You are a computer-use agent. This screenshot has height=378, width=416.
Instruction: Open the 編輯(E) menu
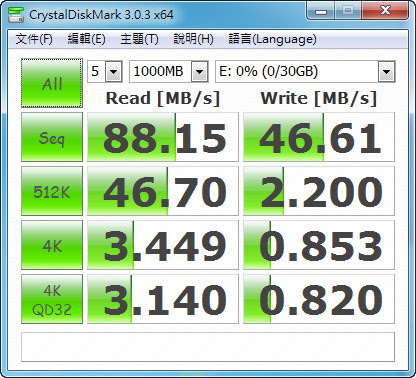pos(86,39)
